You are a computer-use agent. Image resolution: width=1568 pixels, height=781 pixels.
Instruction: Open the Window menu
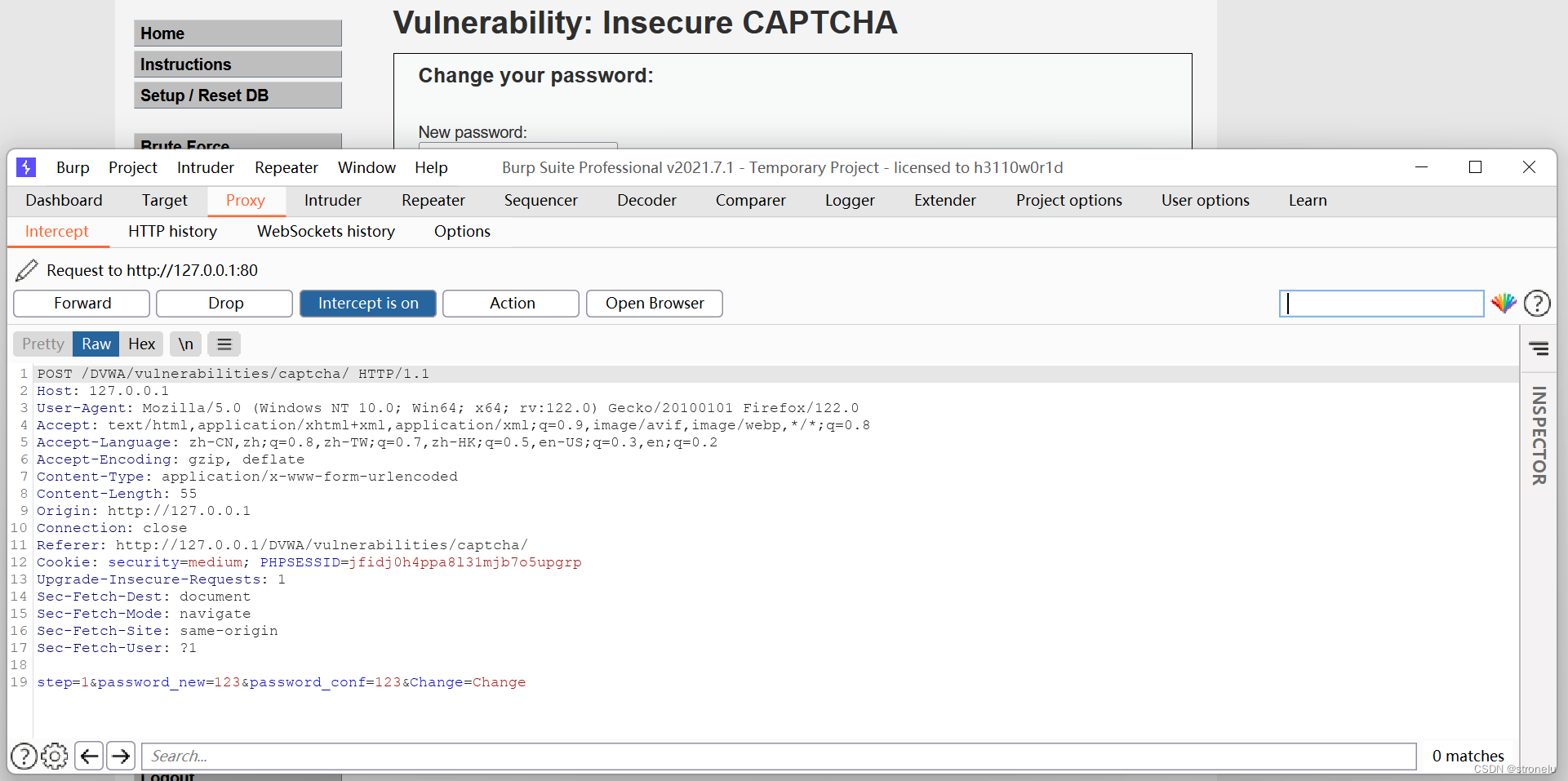(366, 167)
